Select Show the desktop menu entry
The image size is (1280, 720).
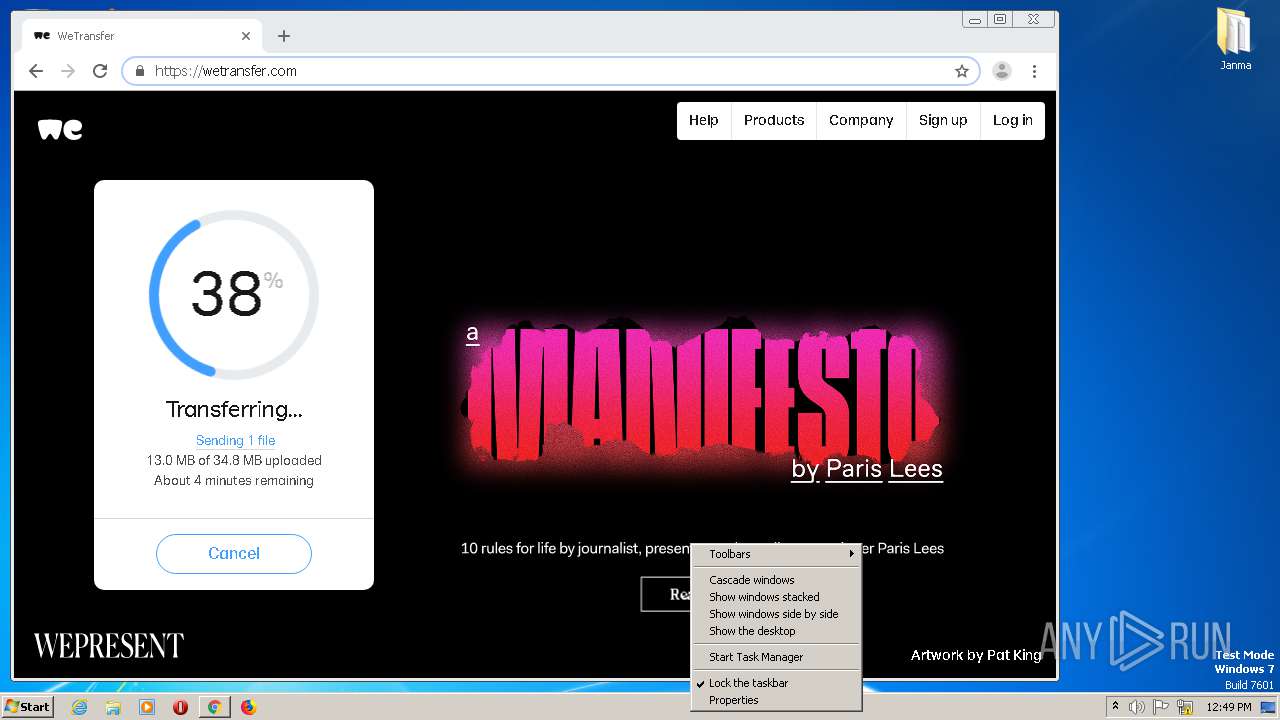tap(776, 631)
